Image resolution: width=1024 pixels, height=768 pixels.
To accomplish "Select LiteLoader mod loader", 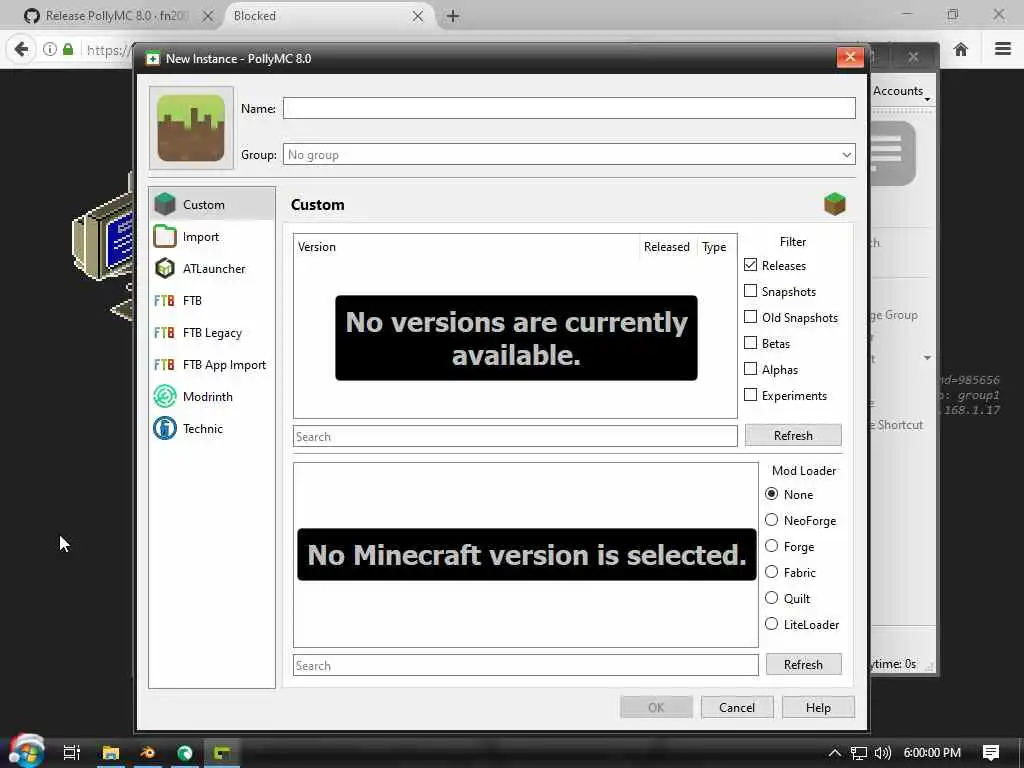I will tap(771, 624).
